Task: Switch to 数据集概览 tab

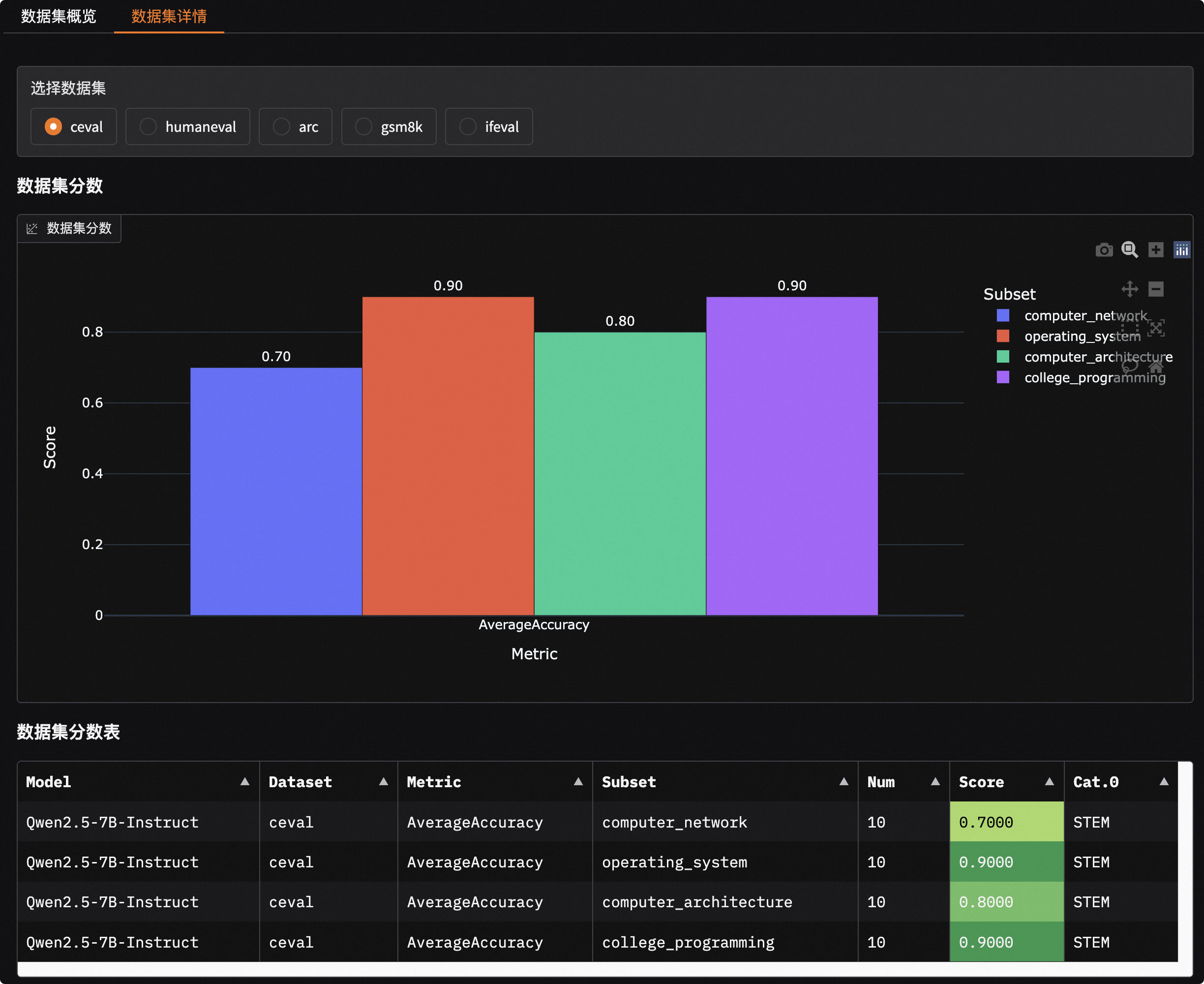Action: point(59,16)
